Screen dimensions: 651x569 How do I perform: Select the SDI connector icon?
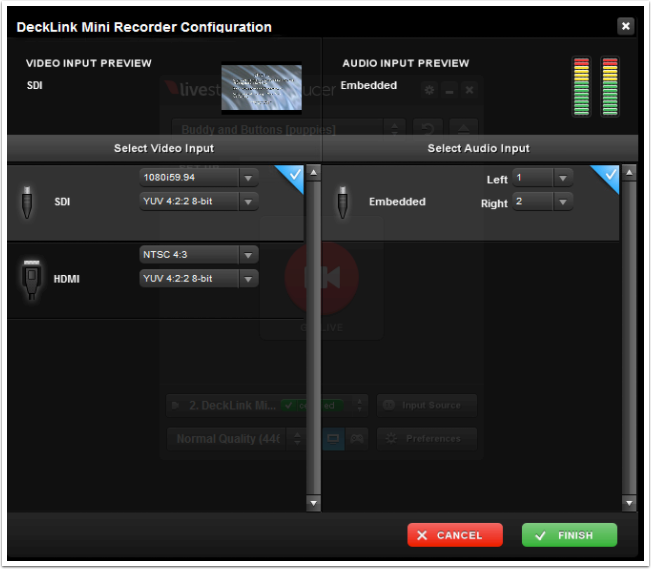point(27,202)
